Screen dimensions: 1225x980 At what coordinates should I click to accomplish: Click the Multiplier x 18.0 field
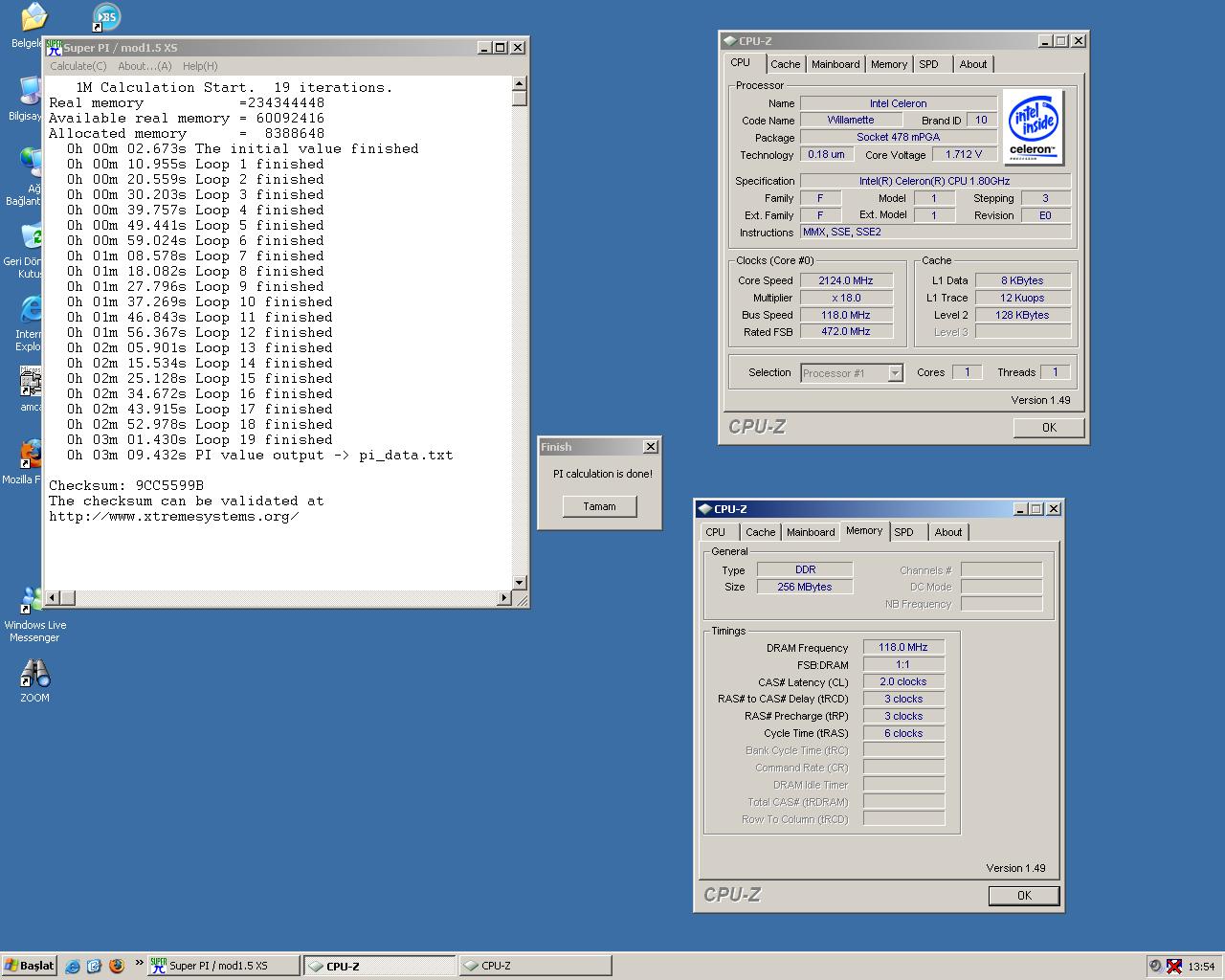846,298
